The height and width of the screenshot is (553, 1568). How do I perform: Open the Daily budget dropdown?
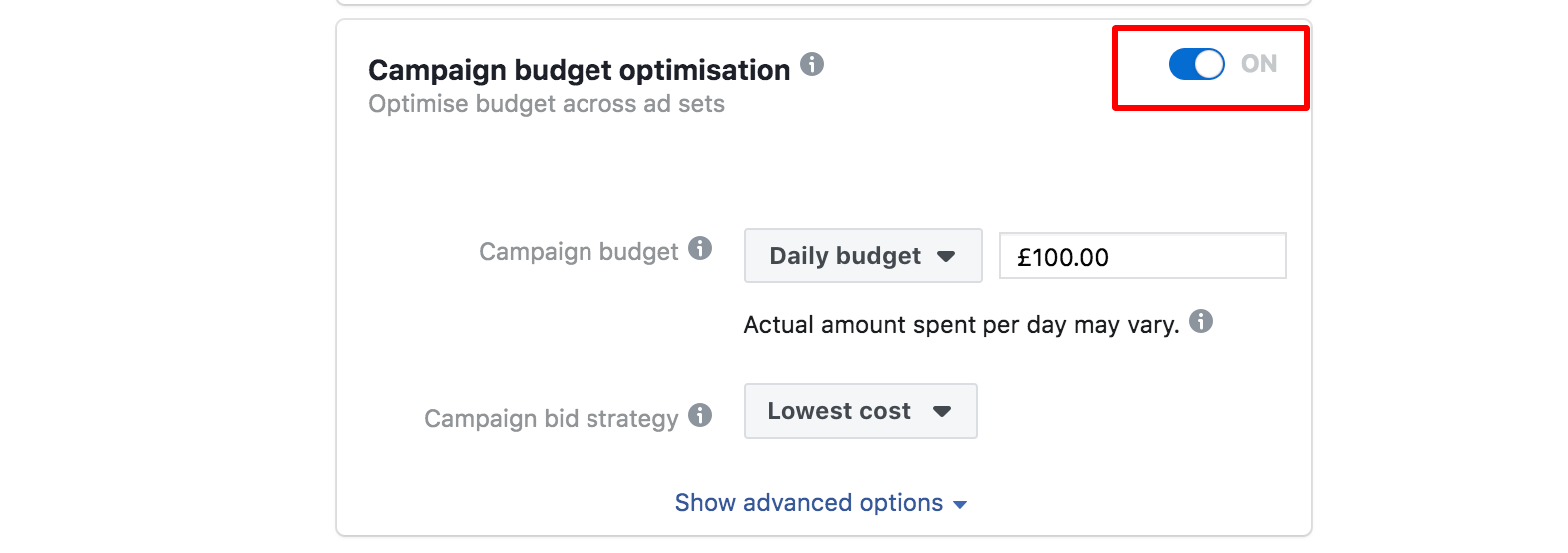click(863, 256)
